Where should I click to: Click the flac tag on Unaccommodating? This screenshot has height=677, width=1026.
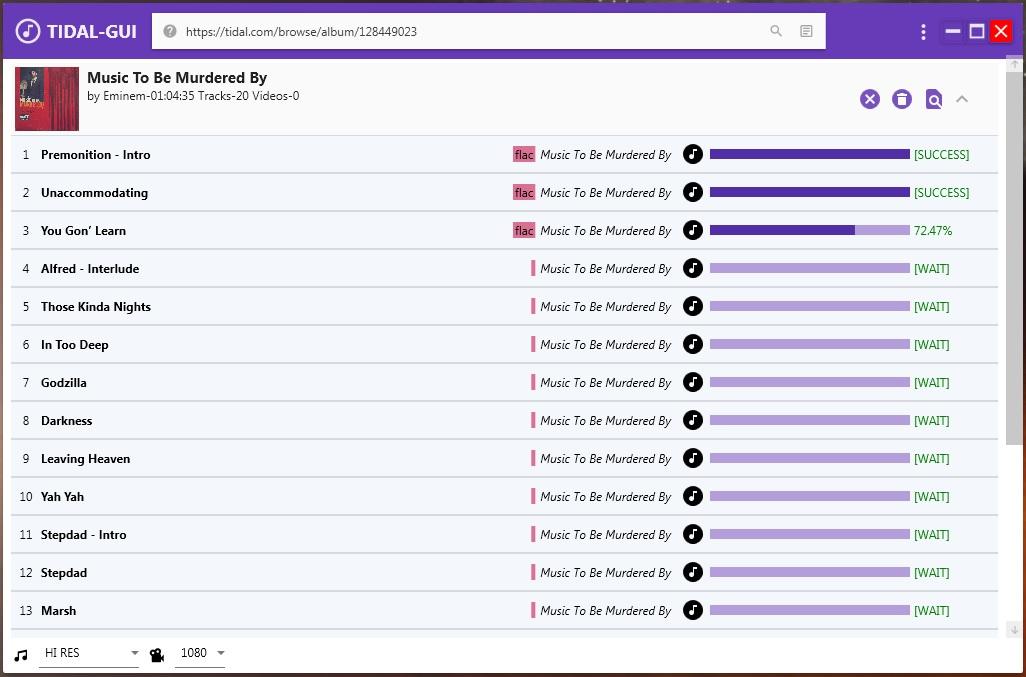point(524,193)
